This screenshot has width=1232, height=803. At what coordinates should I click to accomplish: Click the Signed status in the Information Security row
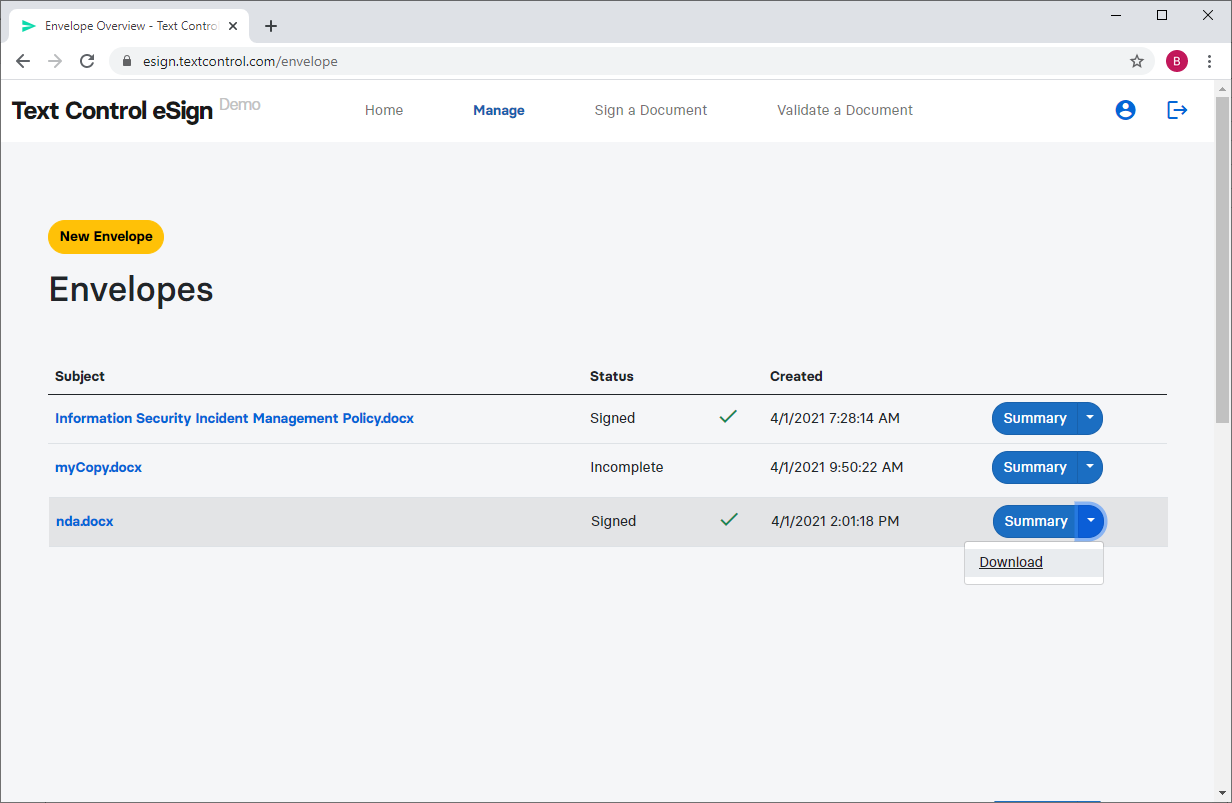612,418
